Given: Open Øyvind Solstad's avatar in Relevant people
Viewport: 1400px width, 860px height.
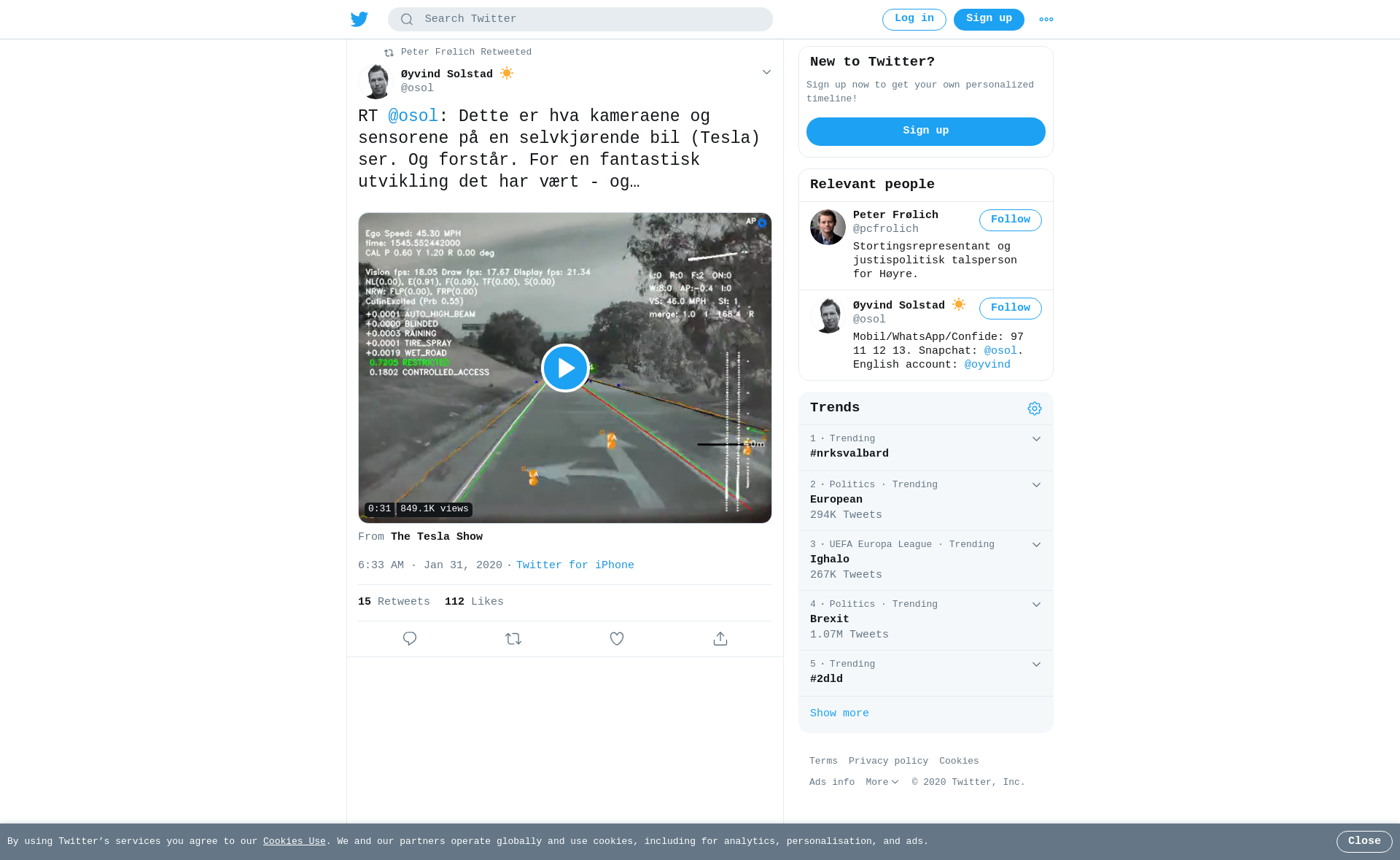Looking at the screenshot, I should 828,315.
